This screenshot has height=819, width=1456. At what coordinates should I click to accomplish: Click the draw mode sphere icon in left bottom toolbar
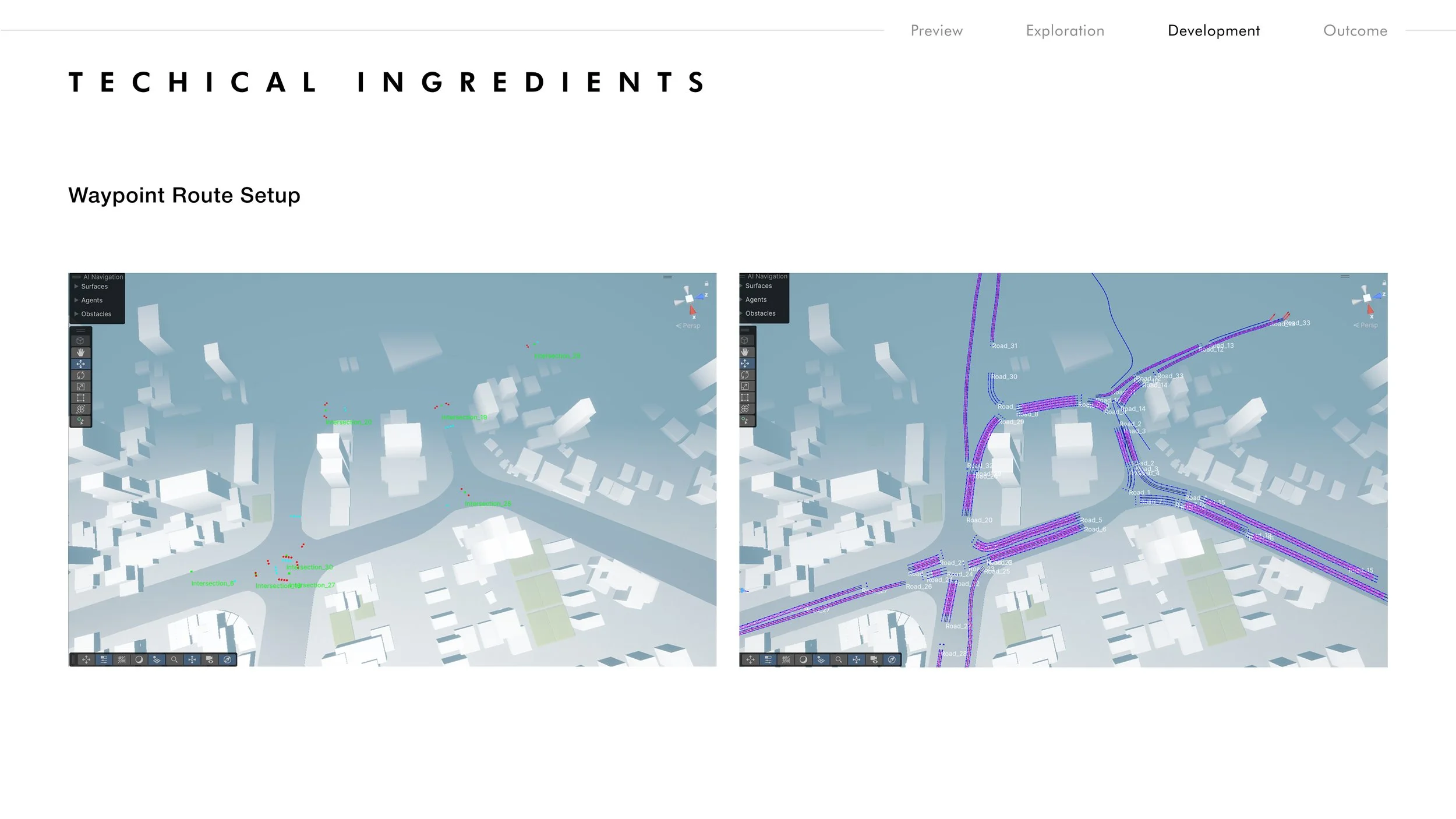coord(139,659)
